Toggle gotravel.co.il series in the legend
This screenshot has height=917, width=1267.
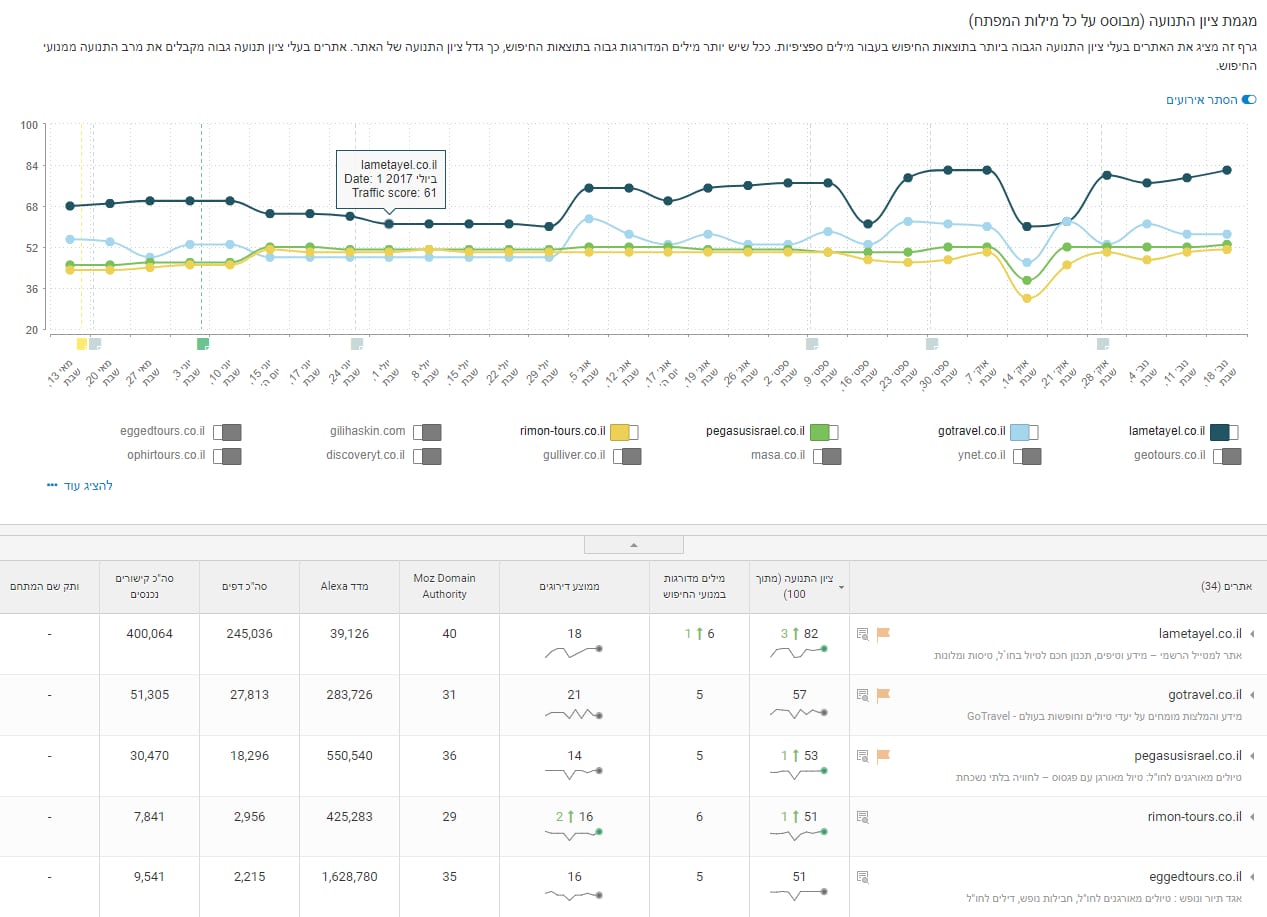(x=1024, y=432)
